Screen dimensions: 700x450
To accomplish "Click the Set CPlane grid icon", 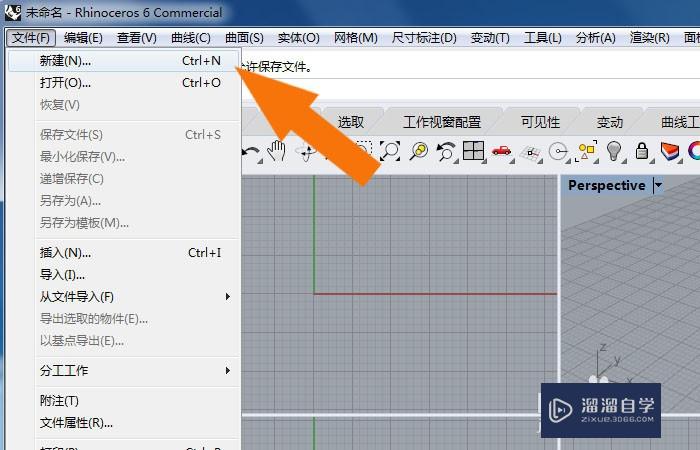I will 530,153.
